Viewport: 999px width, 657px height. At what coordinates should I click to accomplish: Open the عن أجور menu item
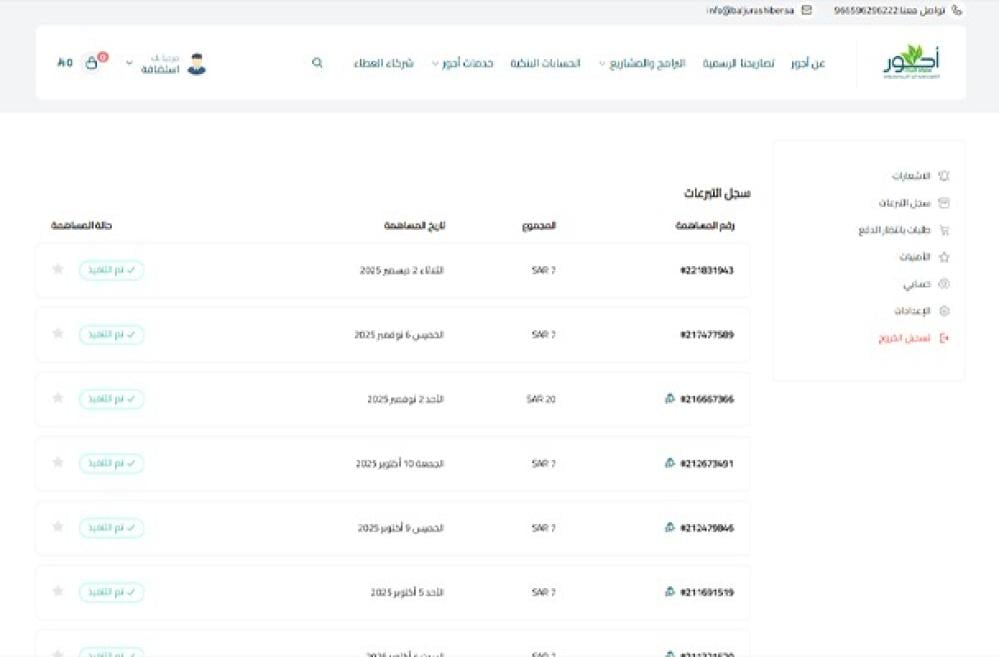tap(807, 64)
